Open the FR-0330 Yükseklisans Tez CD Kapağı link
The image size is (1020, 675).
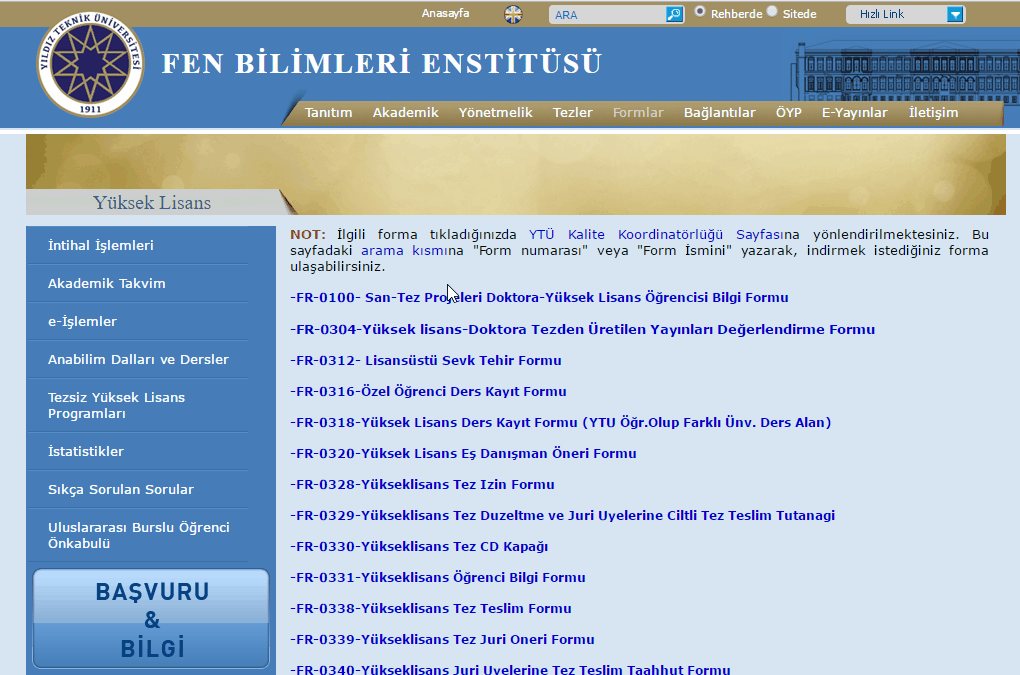click(x=418, y=547)
